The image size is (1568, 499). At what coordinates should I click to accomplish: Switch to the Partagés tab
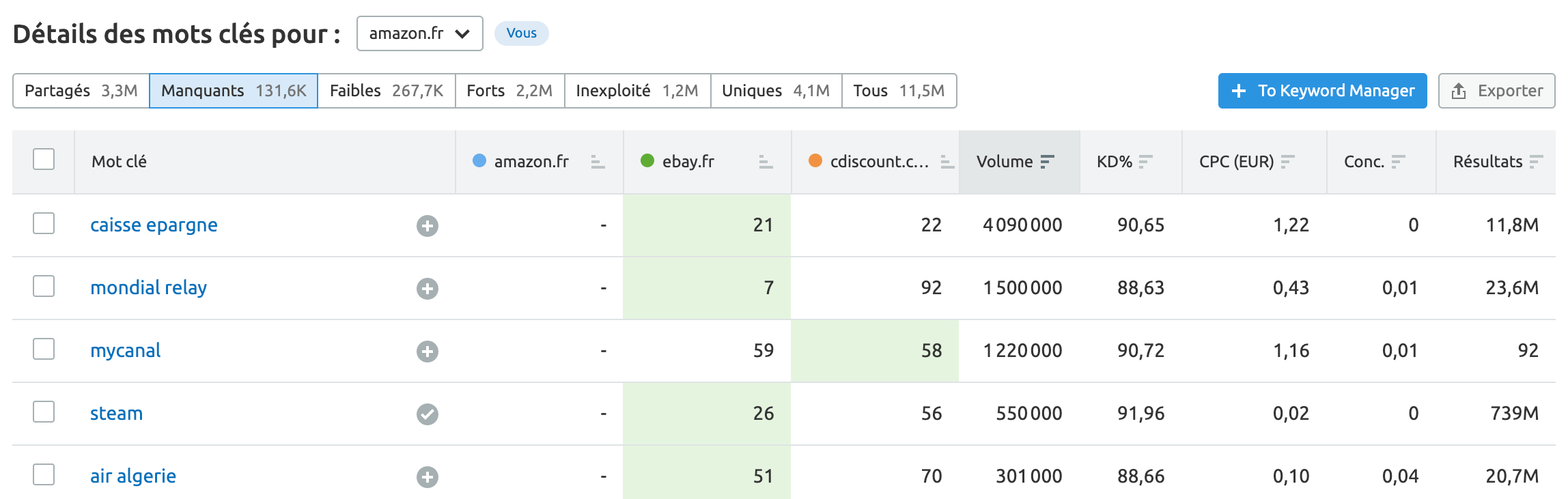81,91
